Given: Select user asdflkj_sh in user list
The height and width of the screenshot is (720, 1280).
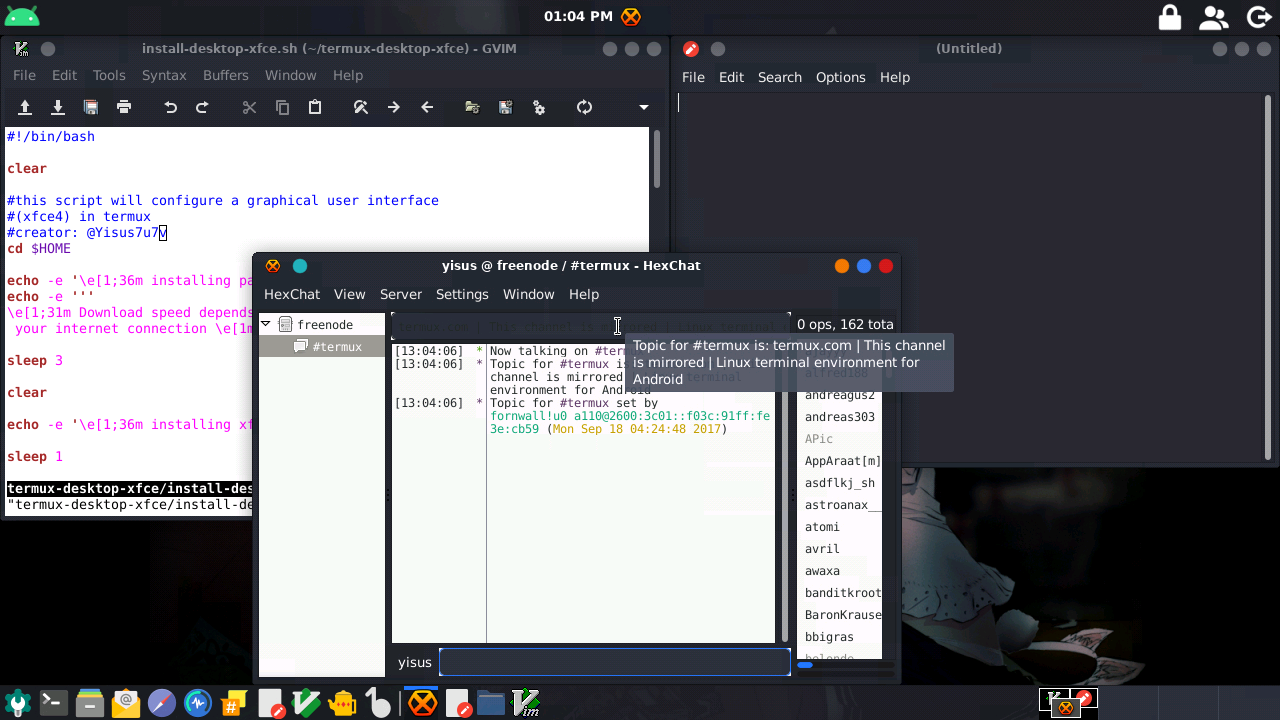Looking at the screenshot, I should (x=840, y=483).
